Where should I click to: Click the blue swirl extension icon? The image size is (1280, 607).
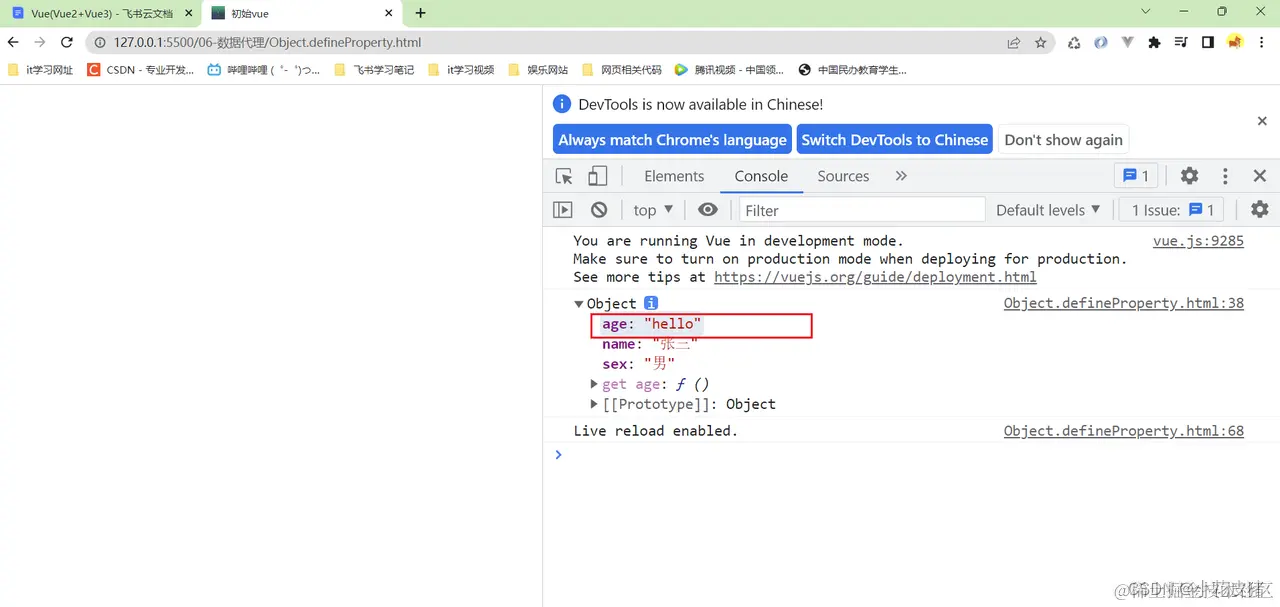pyautogui.click(x=1101, y=43)
